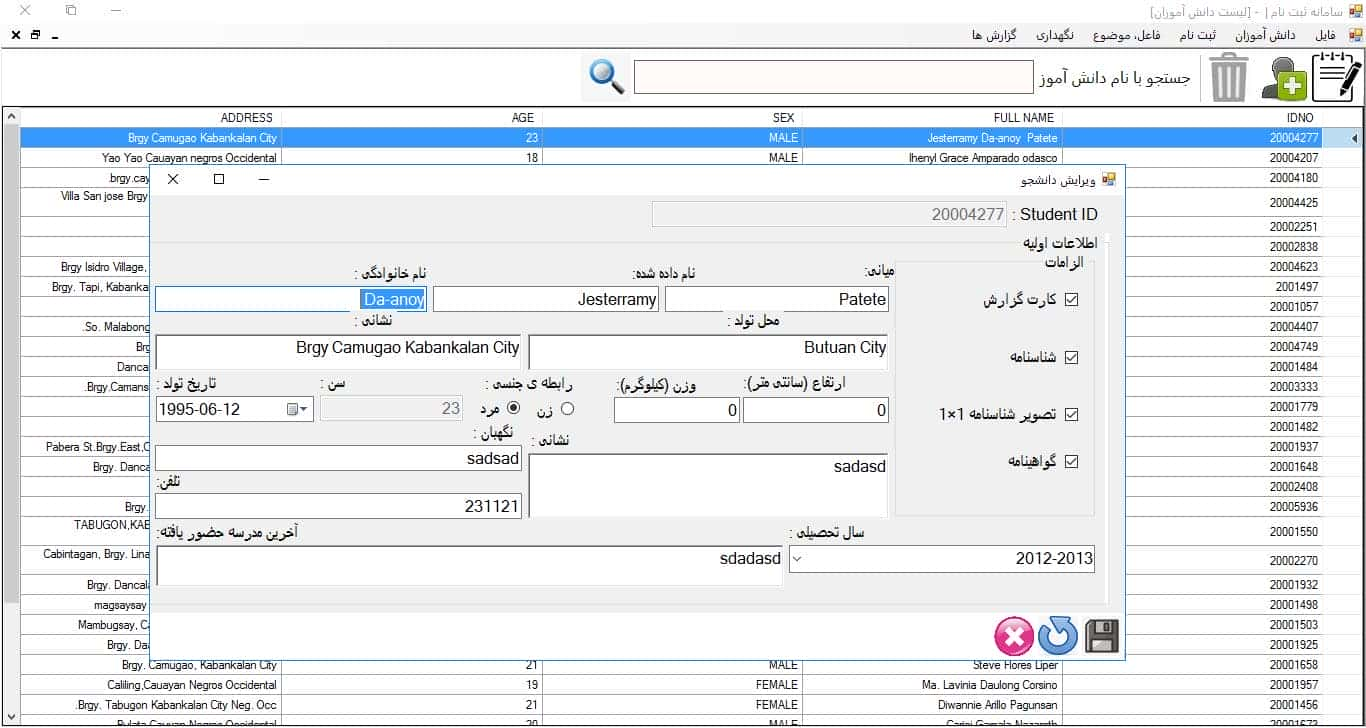This screenshot has width=1366, height=728.
Task: Open the نگهداری menu
Action: pyautogui.click(x=1054, y=35)
